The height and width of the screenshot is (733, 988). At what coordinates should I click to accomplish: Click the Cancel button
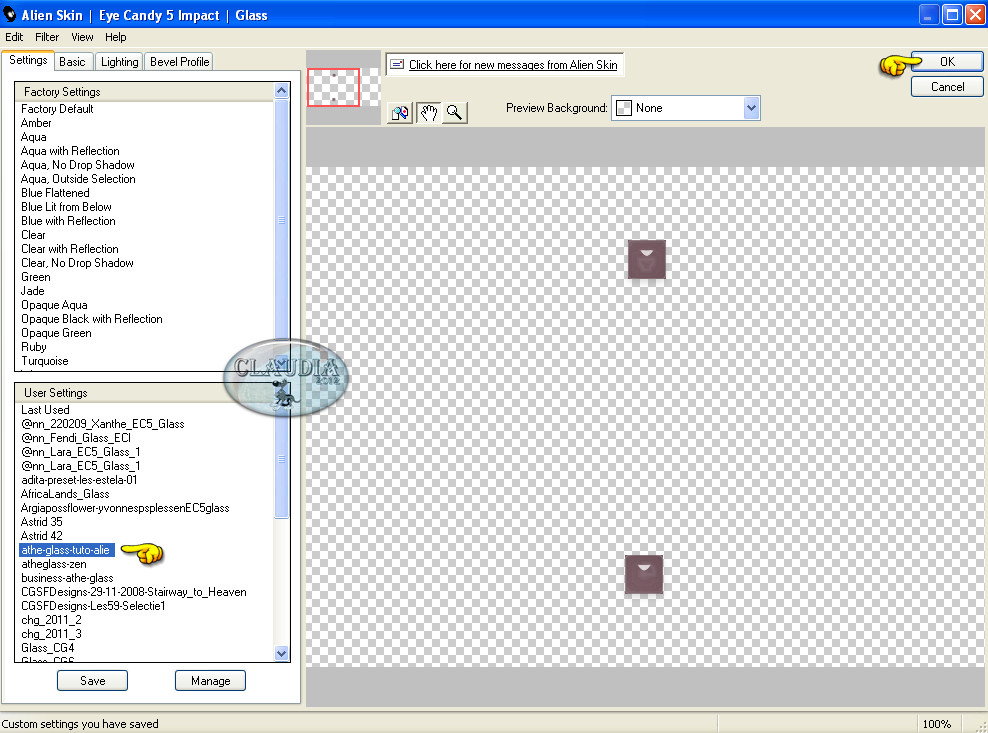947,87
